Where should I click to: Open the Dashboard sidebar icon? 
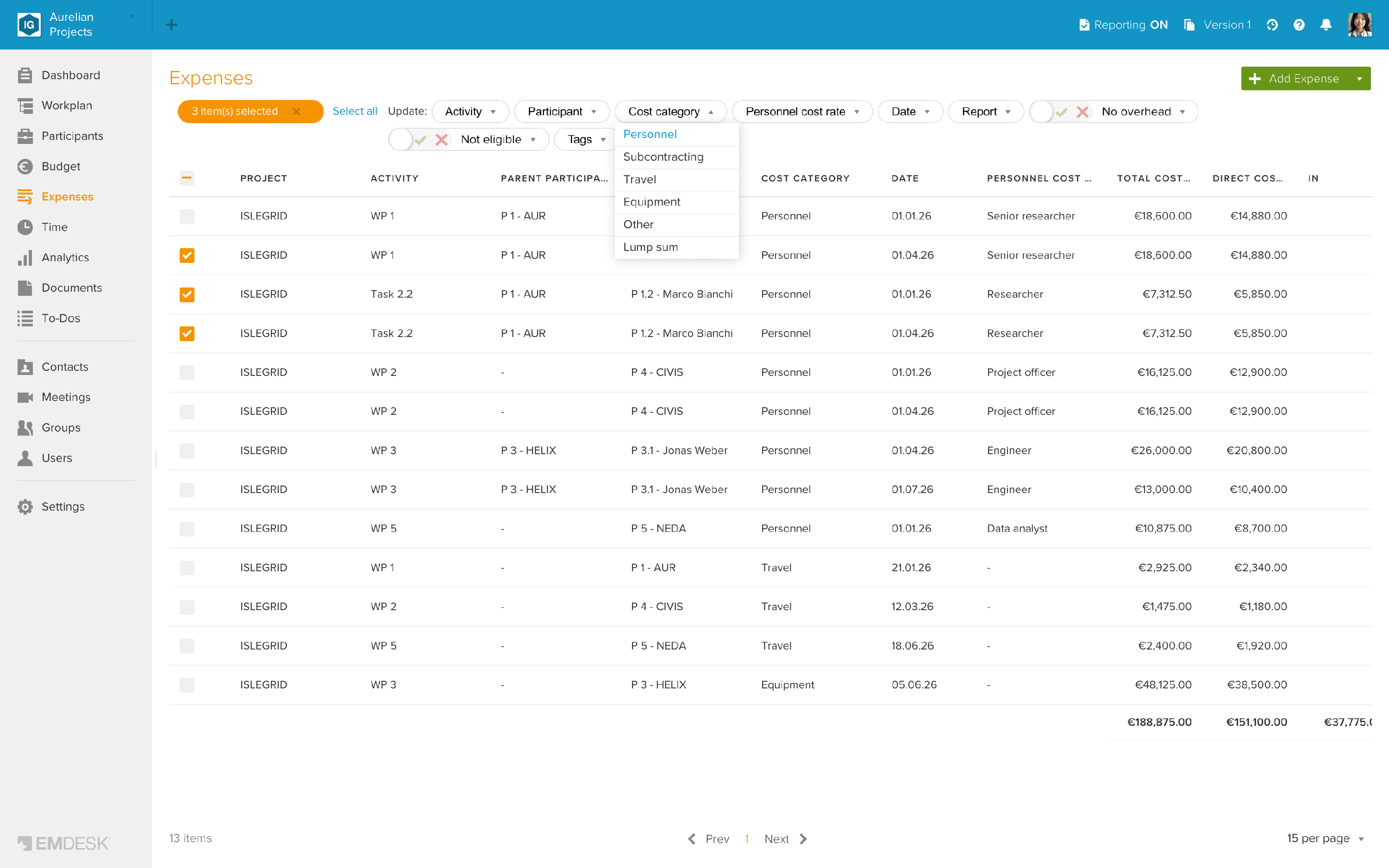tap(25, 75)
